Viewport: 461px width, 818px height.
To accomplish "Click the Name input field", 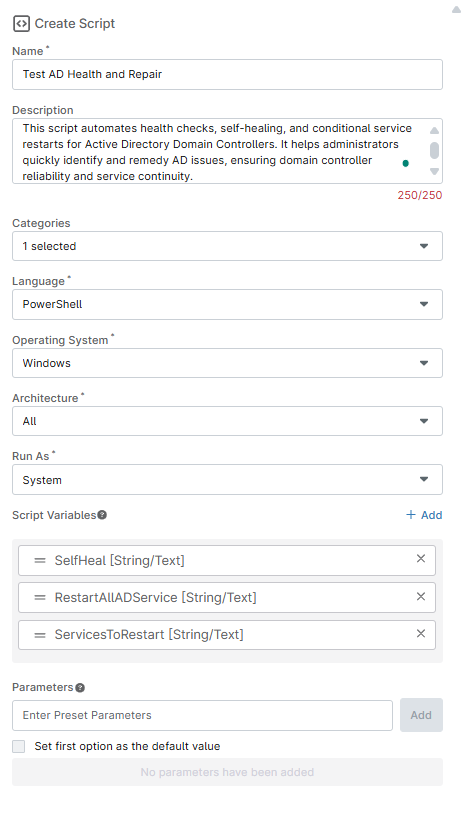I will 227,74.
